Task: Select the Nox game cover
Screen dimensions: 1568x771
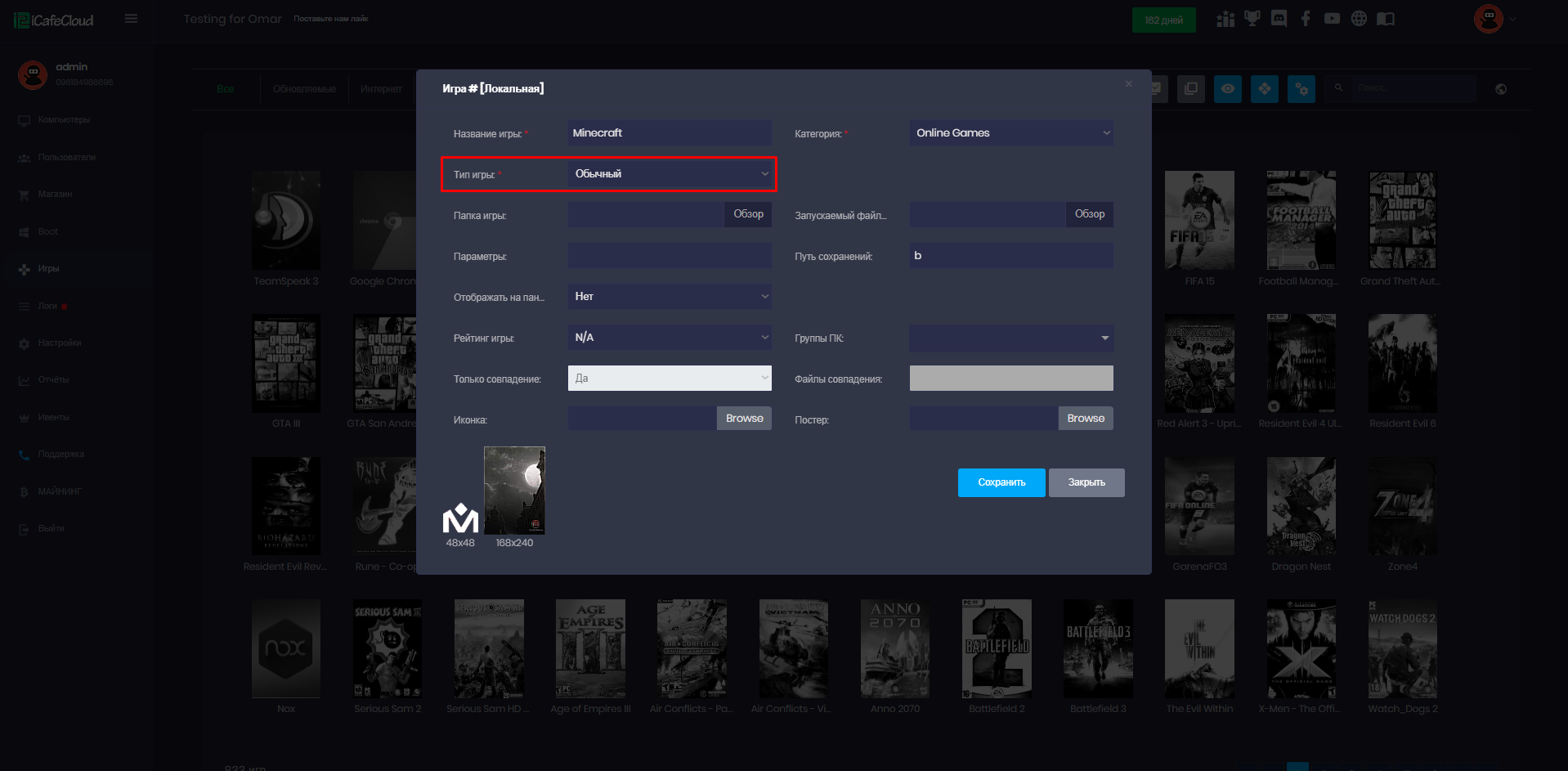Action: 286,649
